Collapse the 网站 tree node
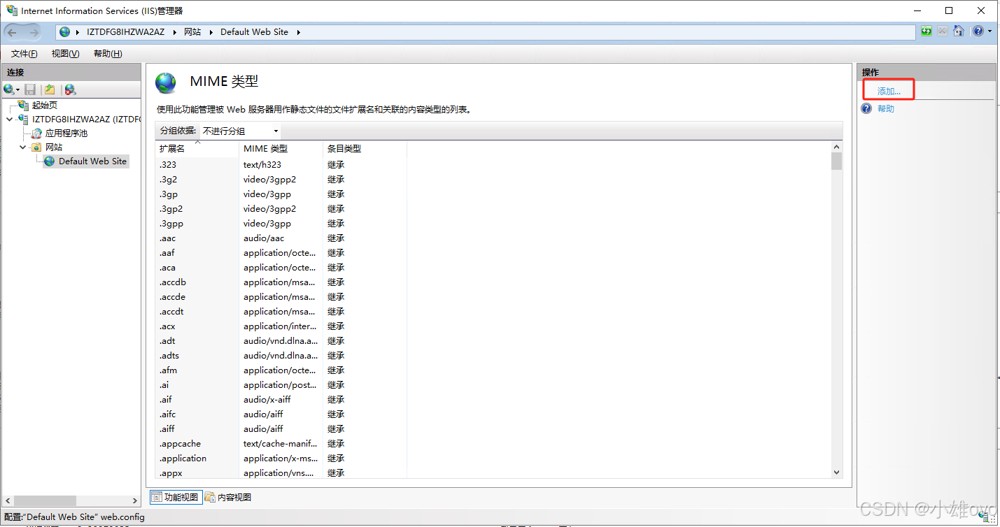The height and width of the screenshot is (527, 1000). point(23,147)
